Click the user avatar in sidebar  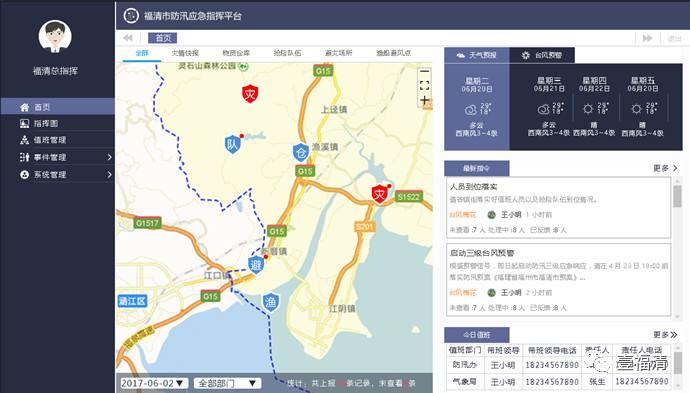(55, 36)
